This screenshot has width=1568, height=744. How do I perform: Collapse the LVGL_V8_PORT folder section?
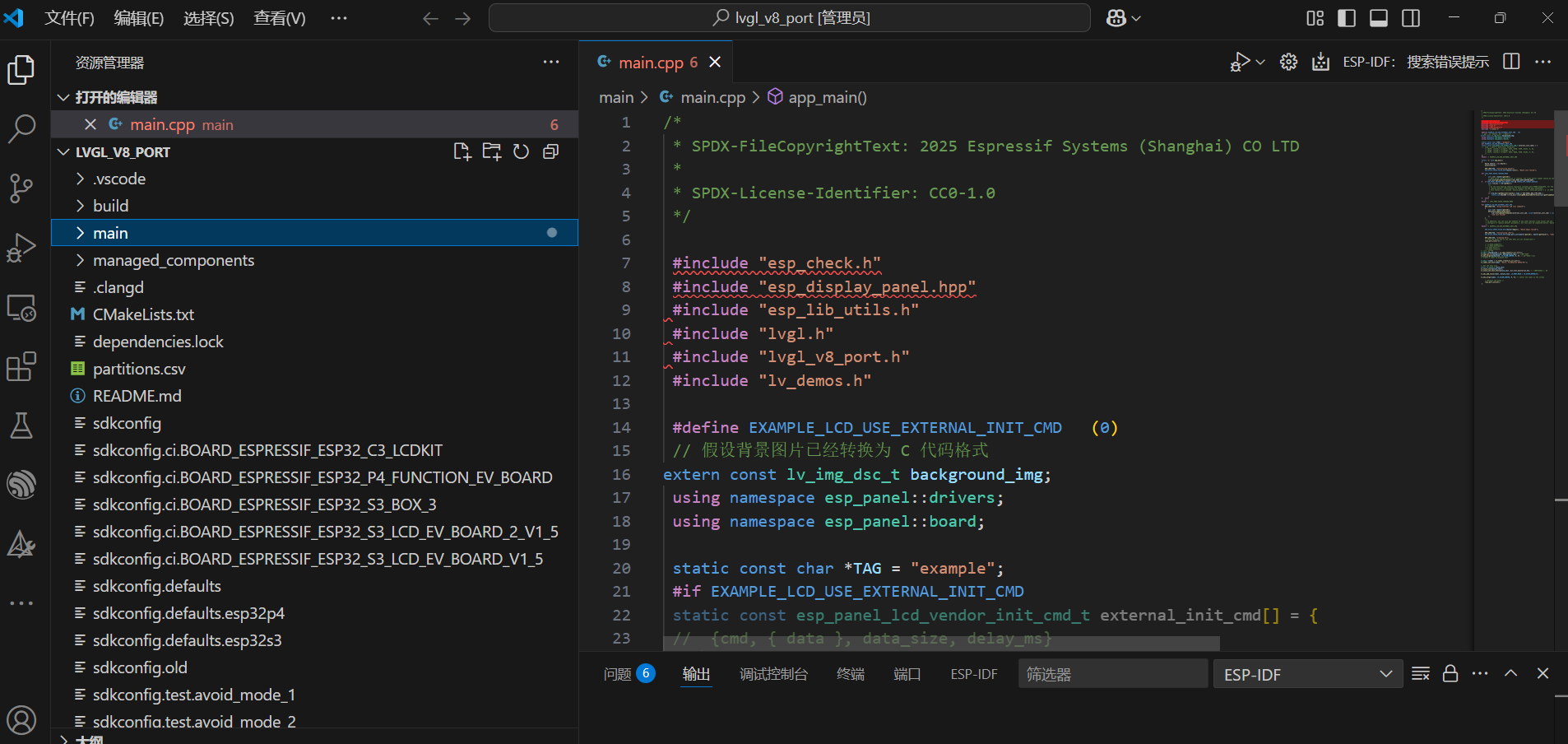coord(63,152)
